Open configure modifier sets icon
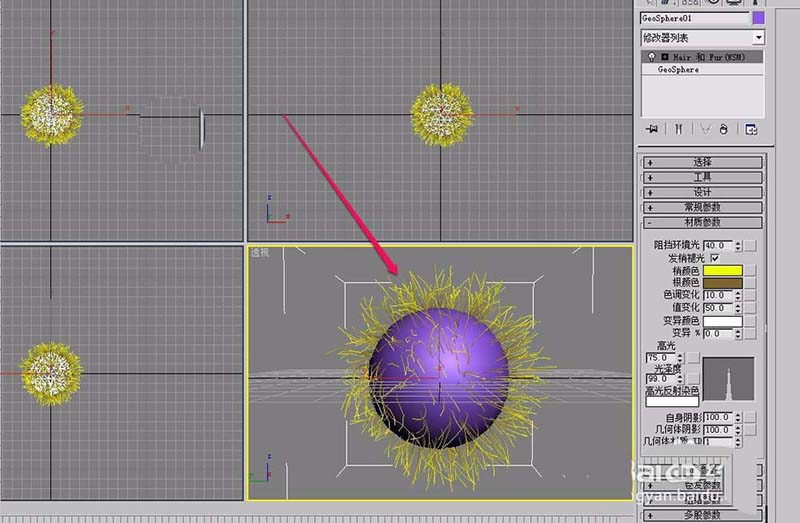This screenshot has height=523, width=800. 751,129
